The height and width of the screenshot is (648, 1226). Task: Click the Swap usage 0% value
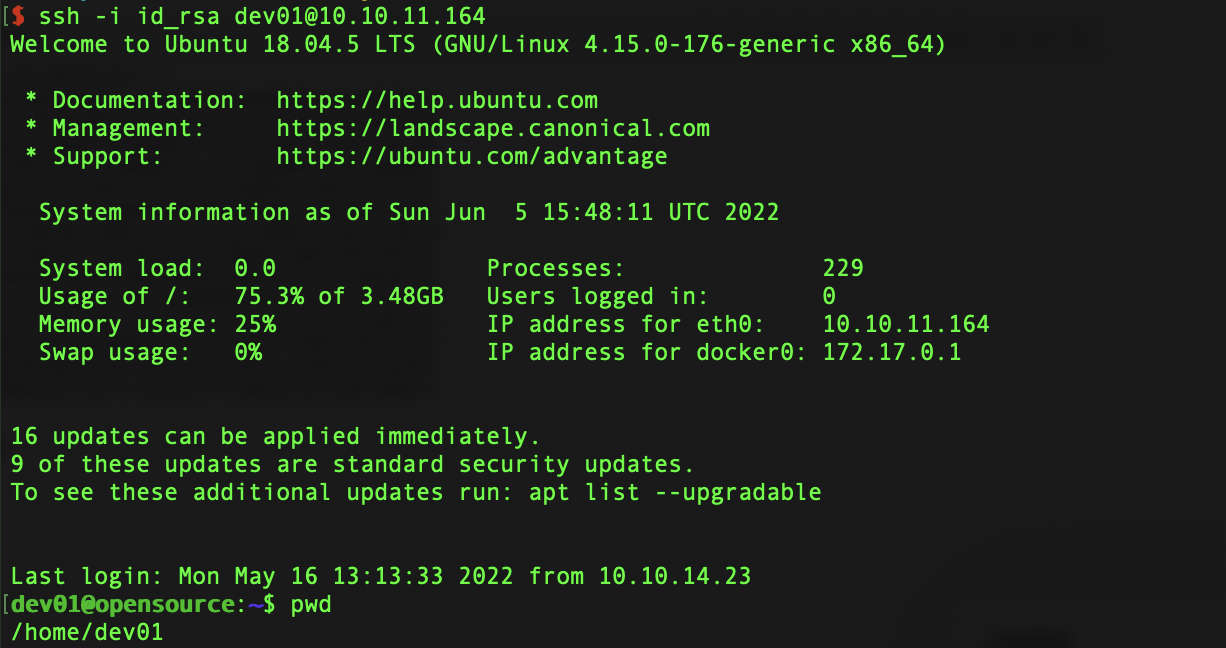(x=248, y=352)
